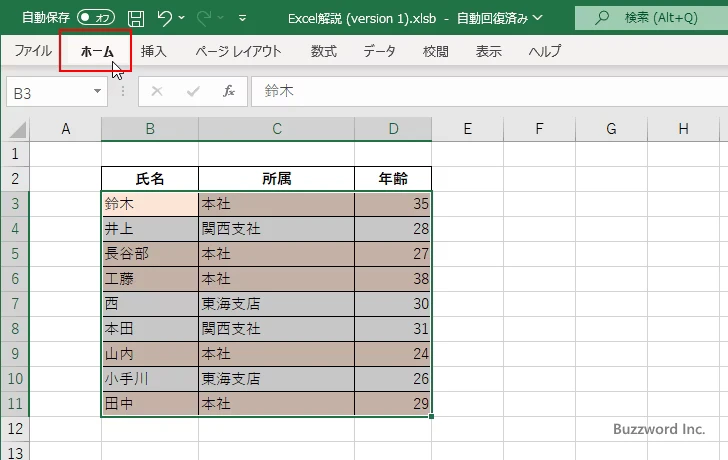
Task: Click the cell containing 工藤
Action: tap(150, 279)
